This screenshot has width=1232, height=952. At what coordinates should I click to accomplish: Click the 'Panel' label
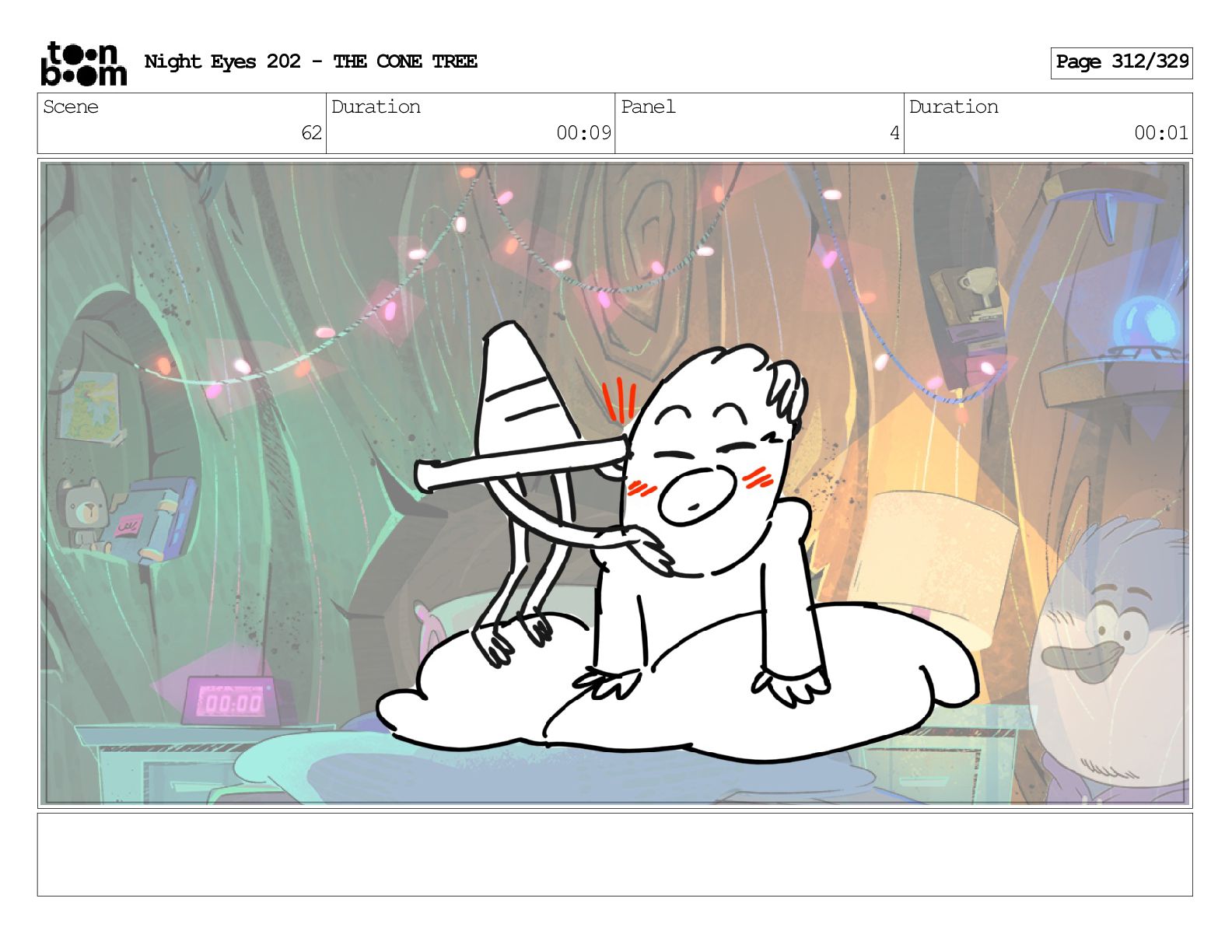click(648, 107)
